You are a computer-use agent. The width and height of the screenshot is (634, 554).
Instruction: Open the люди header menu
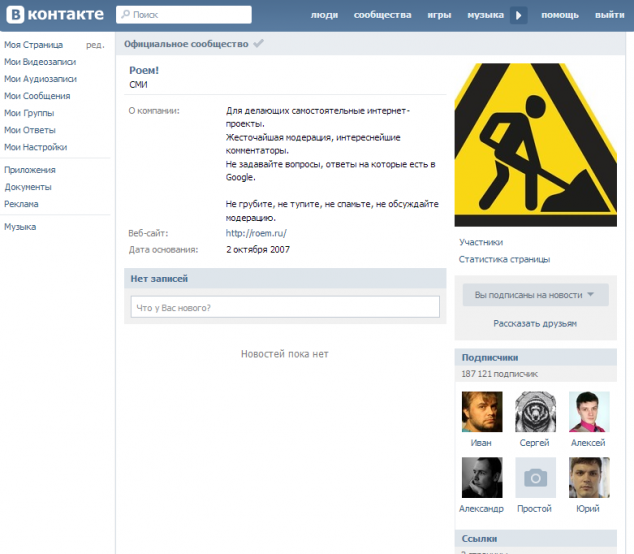point(324,15)
